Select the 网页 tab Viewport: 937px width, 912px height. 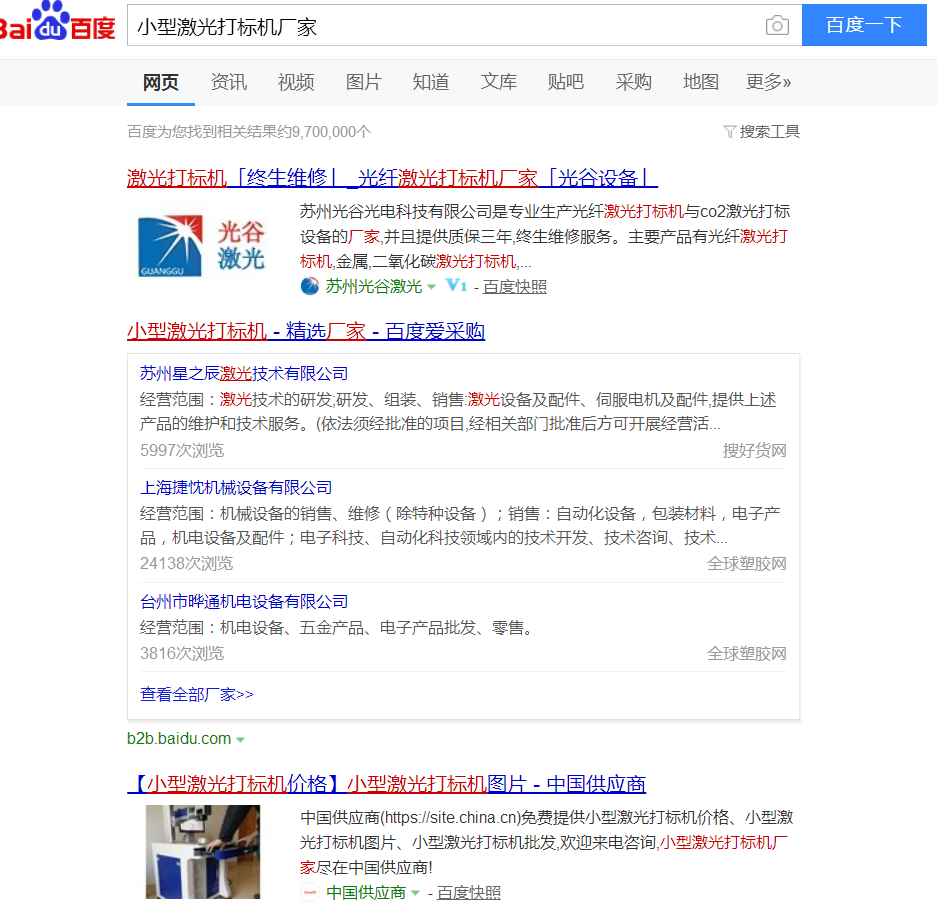click(x=161, y=82)
